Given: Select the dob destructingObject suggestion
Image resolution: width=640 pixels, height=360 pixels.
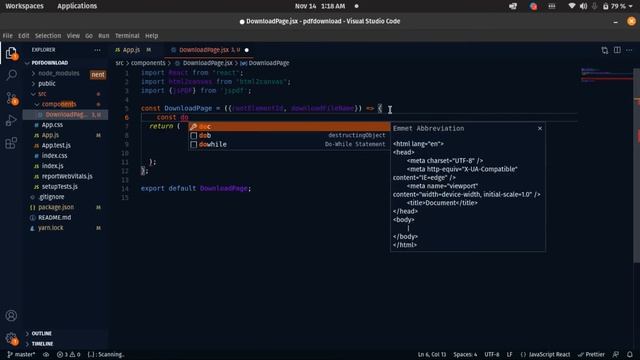Looking at the screenshot, I should click(289, 136).
